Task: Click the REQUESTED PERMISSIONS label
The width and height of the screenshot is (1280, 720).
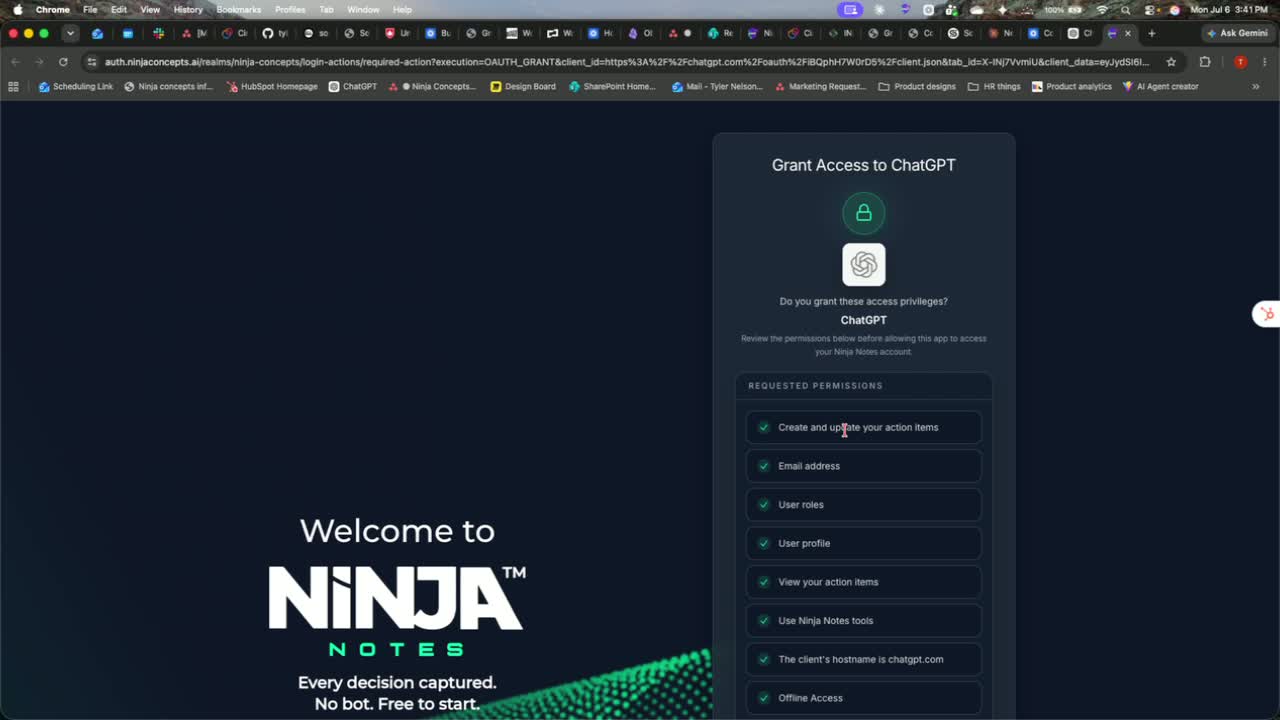Action: coord(815,386)
